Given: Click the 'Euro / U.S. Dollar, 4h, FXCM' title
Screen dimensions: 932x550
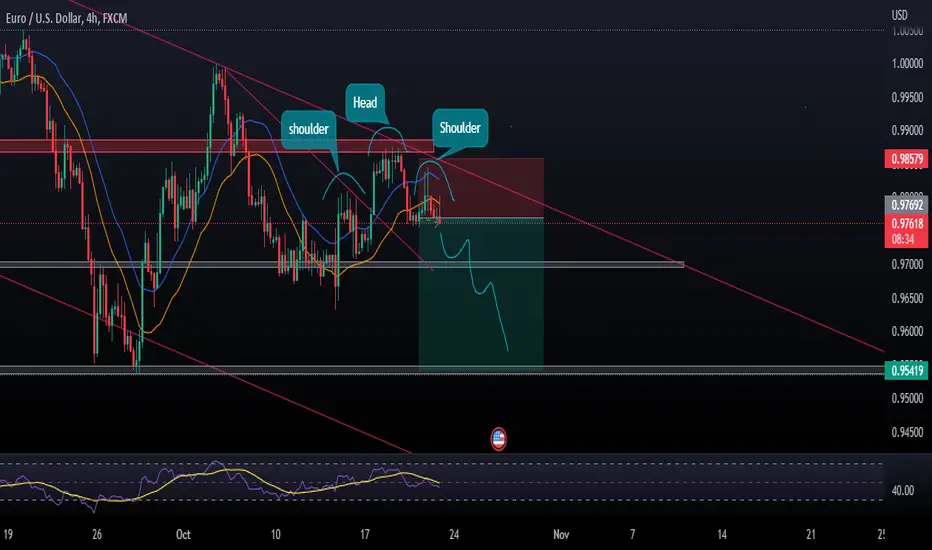Looking at the screenshot, I should (x=67, y=18).
